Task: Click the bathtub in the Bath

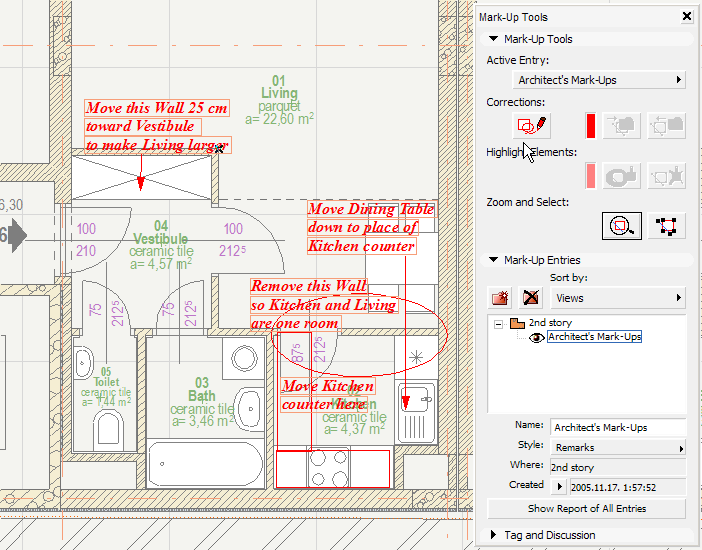Action: (205, 464)
